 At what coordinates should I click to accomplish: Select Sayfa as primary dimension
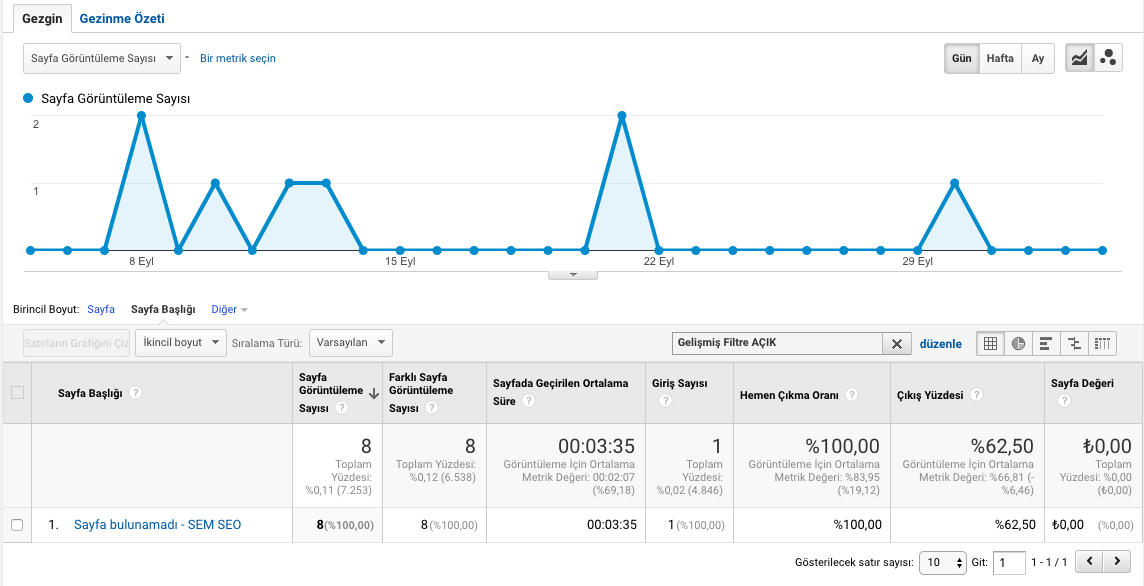click(x=101, y=309)
